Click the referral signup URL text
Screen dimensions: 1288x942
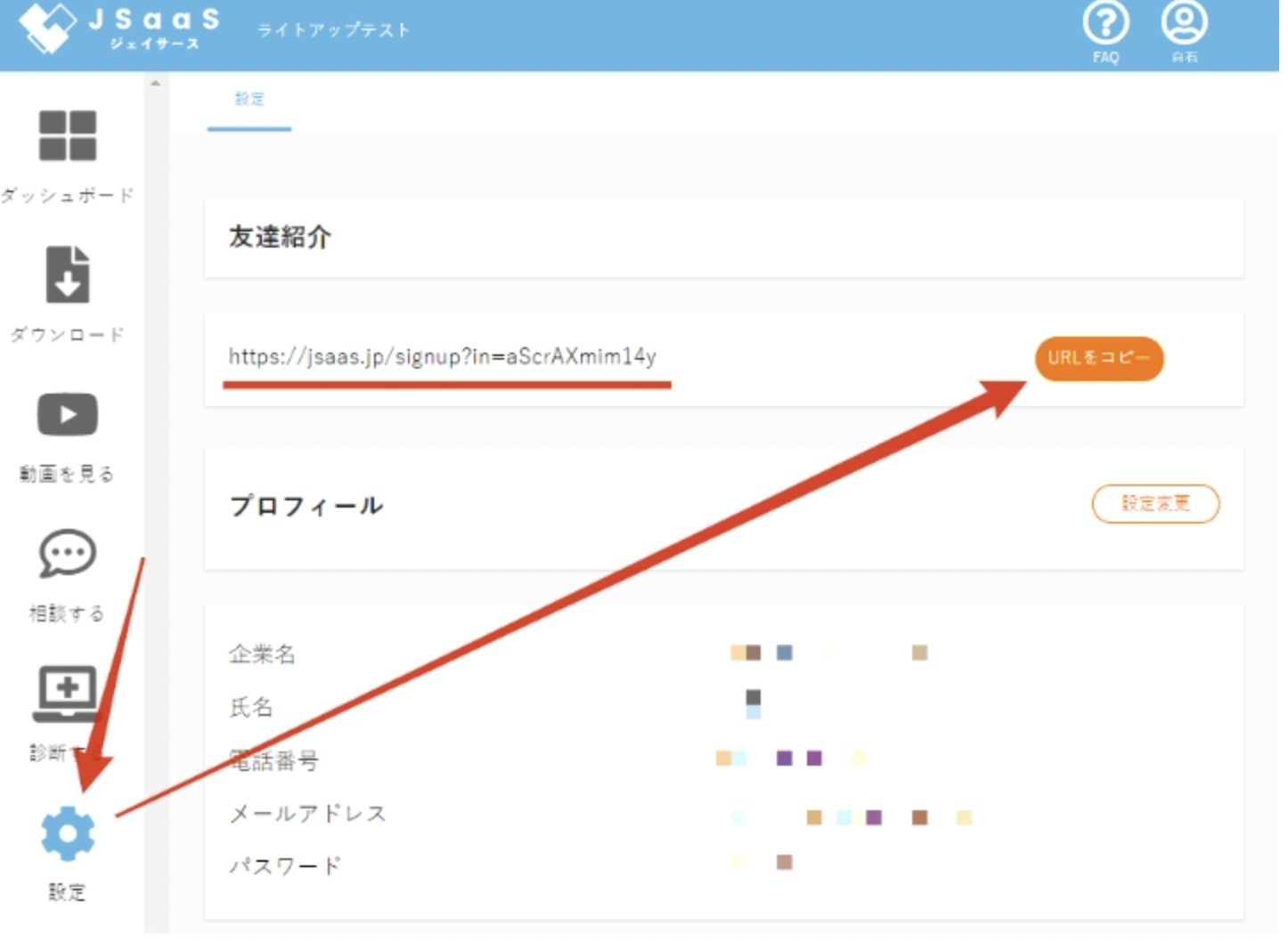(442, 357)
